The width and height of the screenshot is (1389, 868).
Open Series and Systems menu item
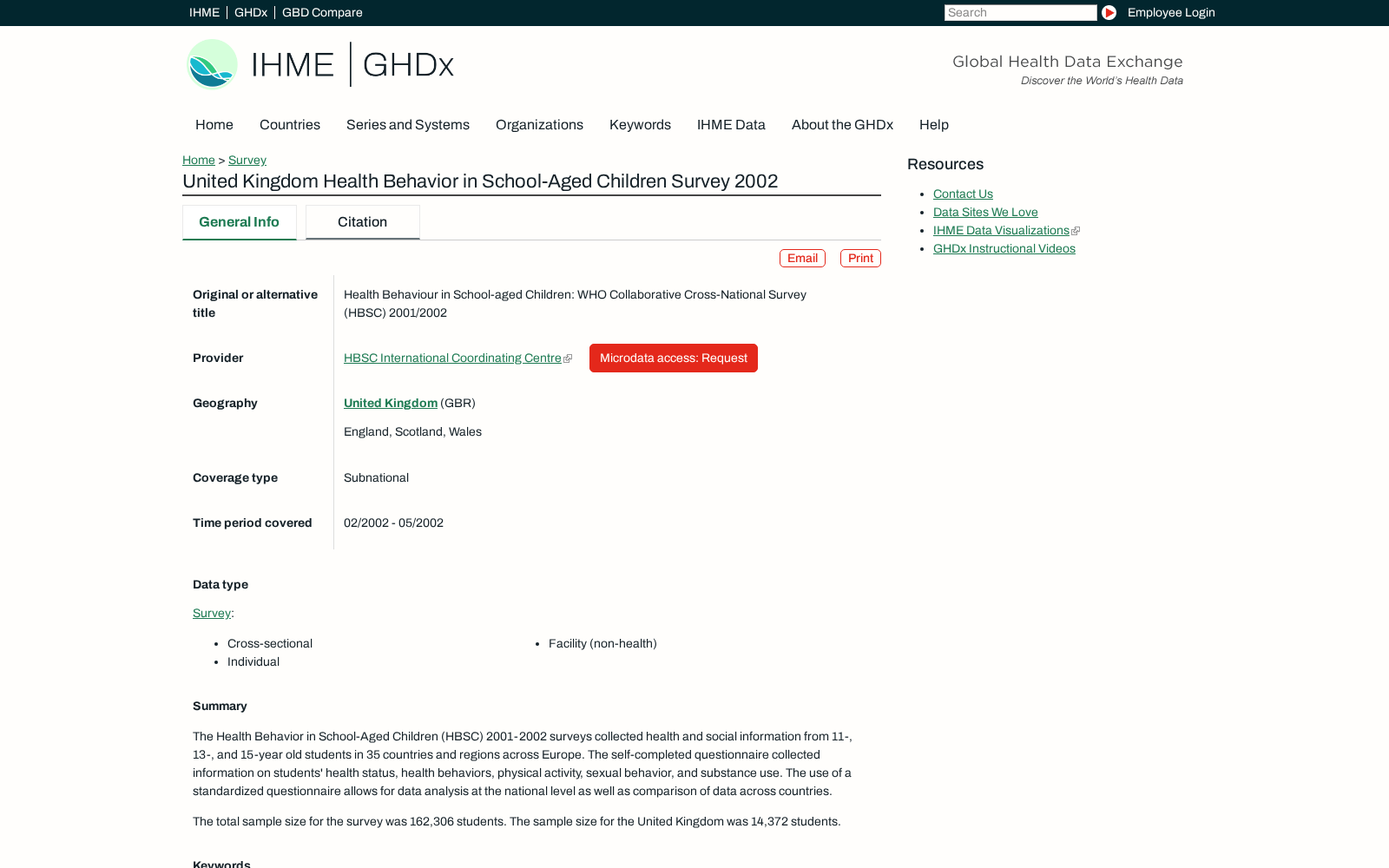pyautogui.click(x=408, y=125)
